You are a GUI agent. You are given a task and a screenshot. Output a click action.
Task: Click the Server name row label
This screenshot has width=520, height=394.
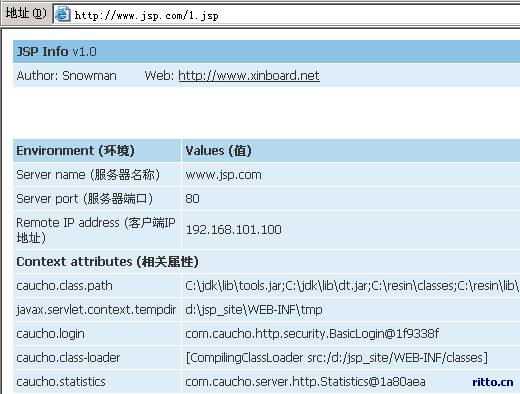click(x=88, y=175)
